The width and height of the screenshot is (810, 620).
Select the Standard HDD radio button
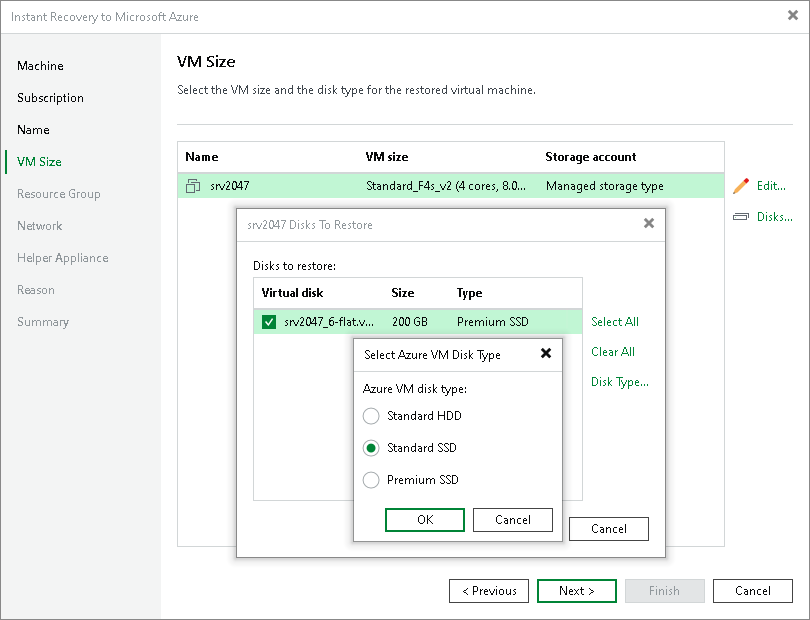pos(371,416)
